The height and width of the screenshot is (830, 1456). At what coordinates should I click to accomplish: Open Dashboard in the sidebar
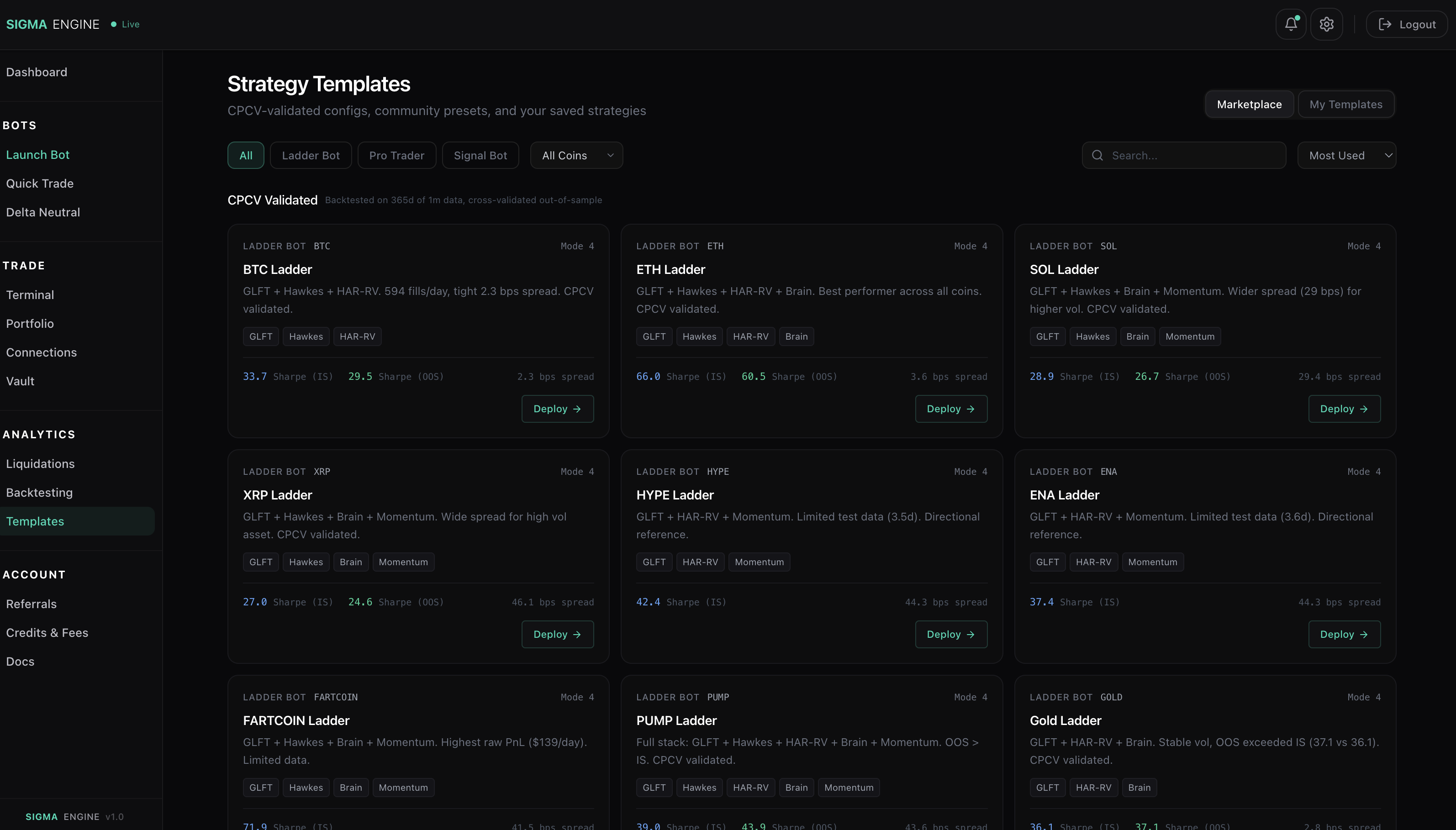pyautogui.click(x=37, y=72)
